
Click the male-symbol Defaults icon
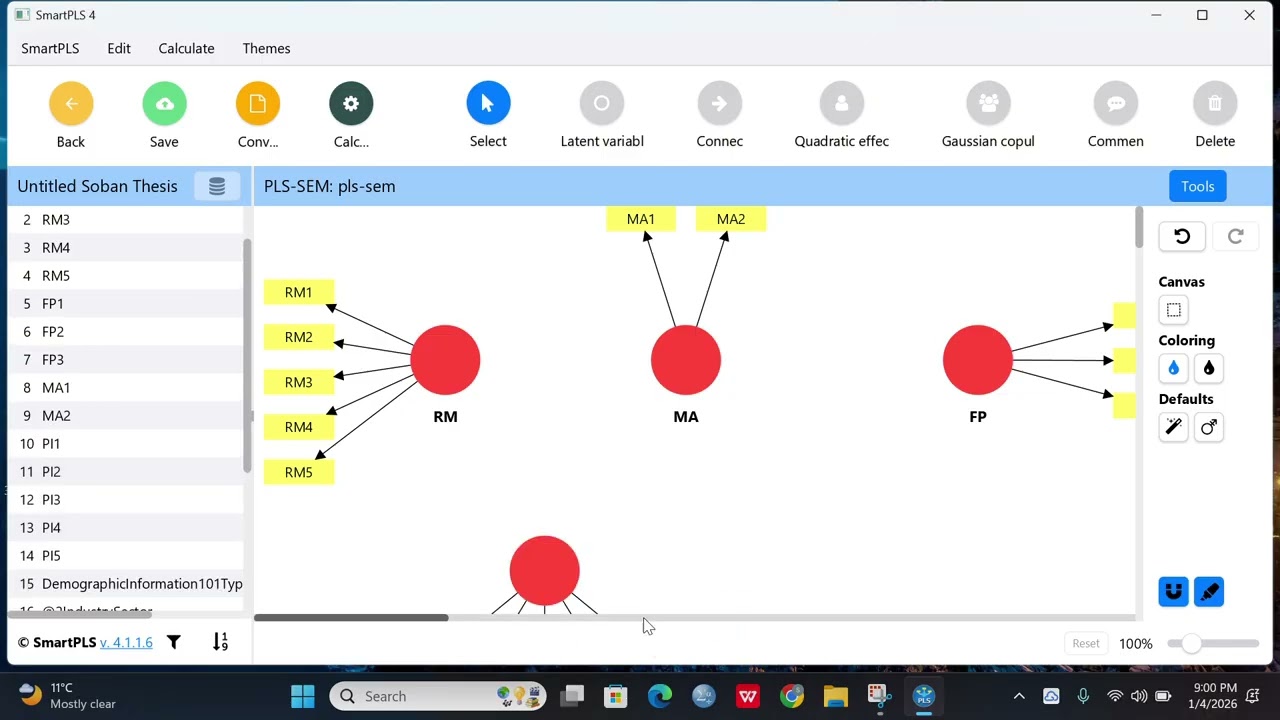1209,427
